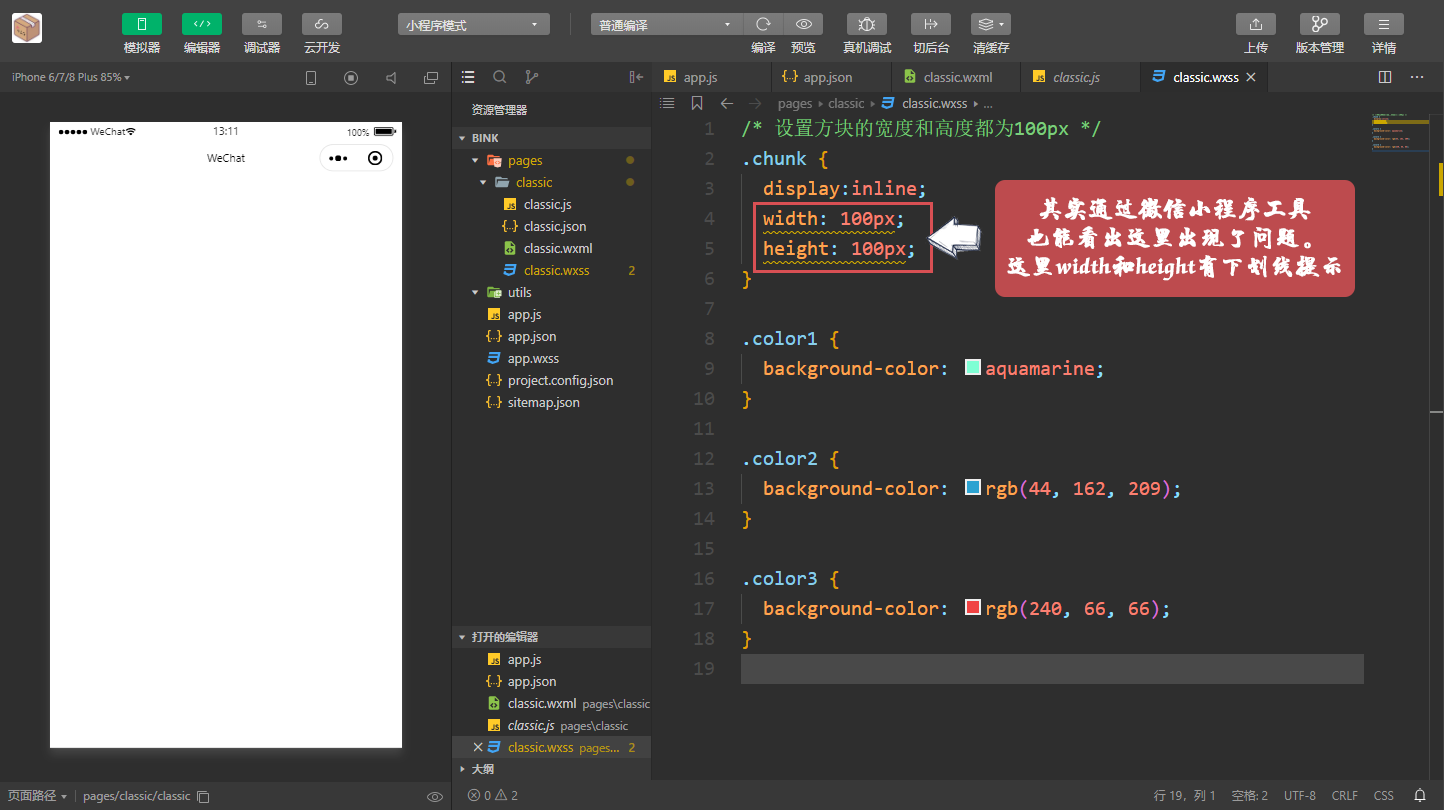The image size is (1444, 810).
Task: Toggle the debugger panel button
Action: pyautogui.click(x=262, y=24)
